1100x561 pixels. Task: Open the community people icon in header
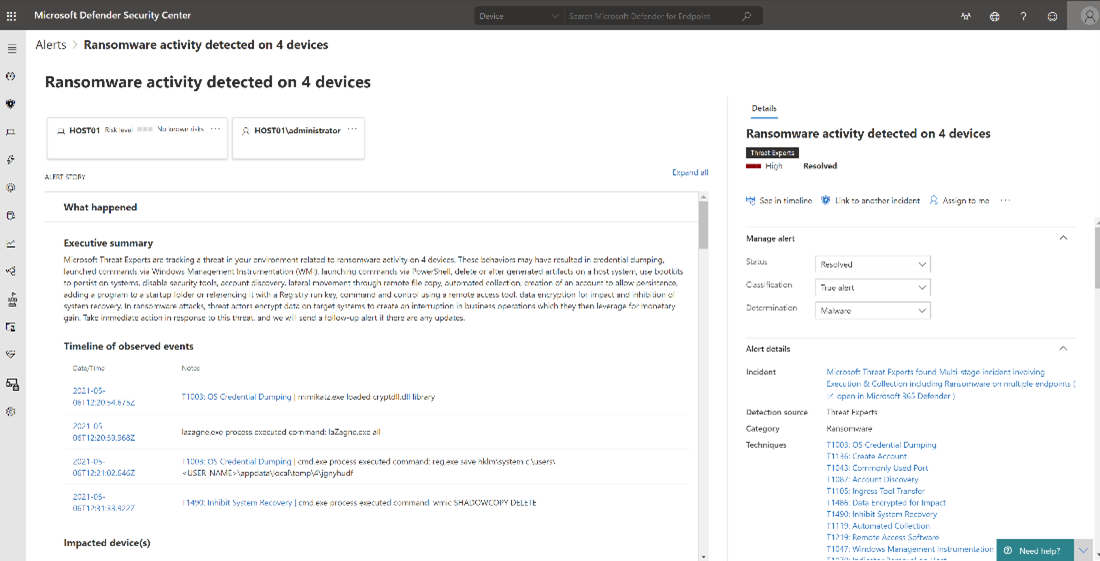(966, 16)
